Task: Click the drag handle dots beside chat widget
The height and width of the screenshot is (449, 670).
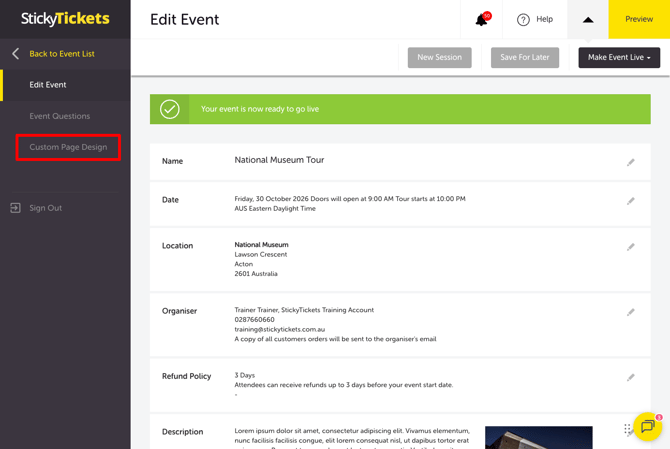Action: point(627,428)
